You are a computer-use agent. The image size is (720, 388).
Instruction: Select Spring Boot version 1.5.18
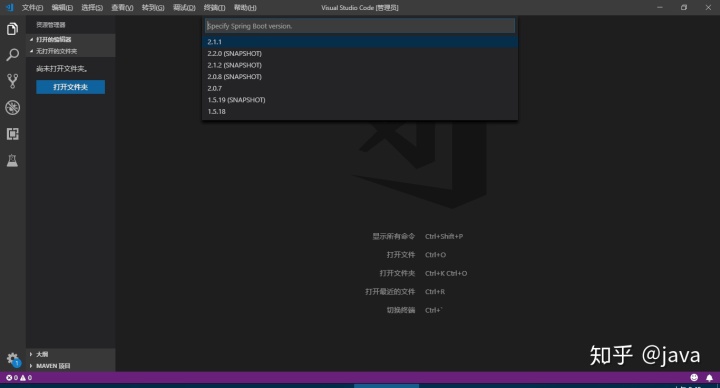(360, 112)
